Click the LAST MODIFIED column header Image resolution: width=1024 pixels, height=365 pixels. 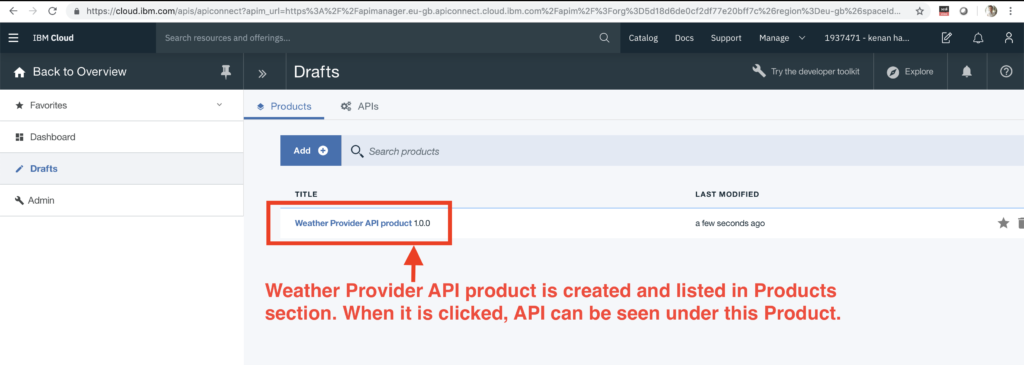727,194
